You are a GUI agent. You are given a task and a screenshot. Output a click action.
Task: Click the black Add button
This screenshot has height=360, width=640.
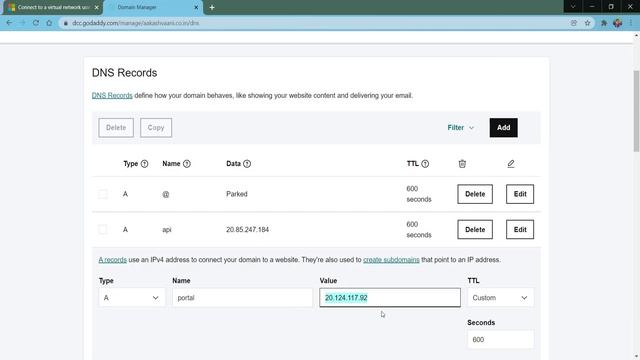tap(503, 128)
